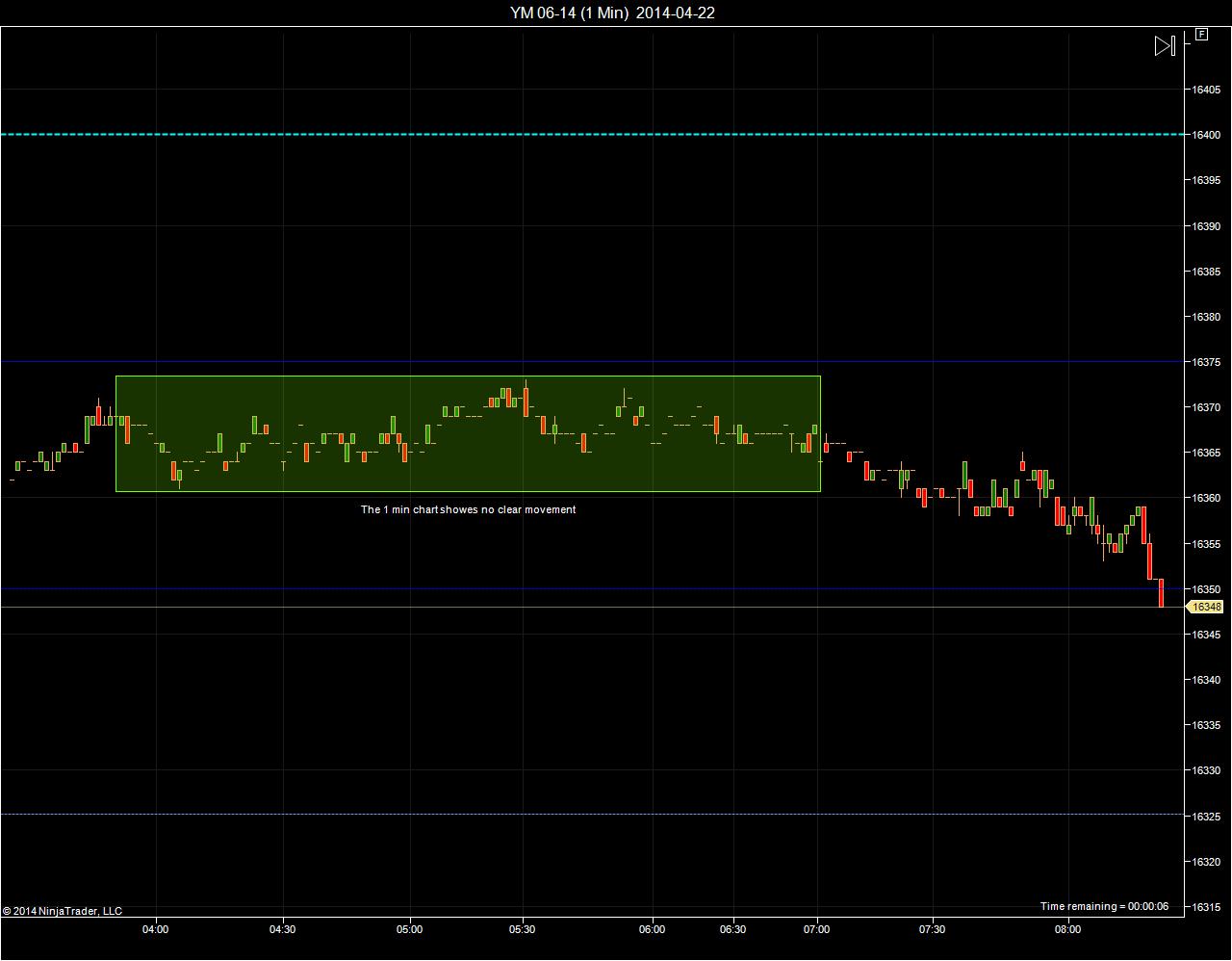Select the cyan dashed line at 16400
Screen dimensions: 1232x961
point(593,135)
